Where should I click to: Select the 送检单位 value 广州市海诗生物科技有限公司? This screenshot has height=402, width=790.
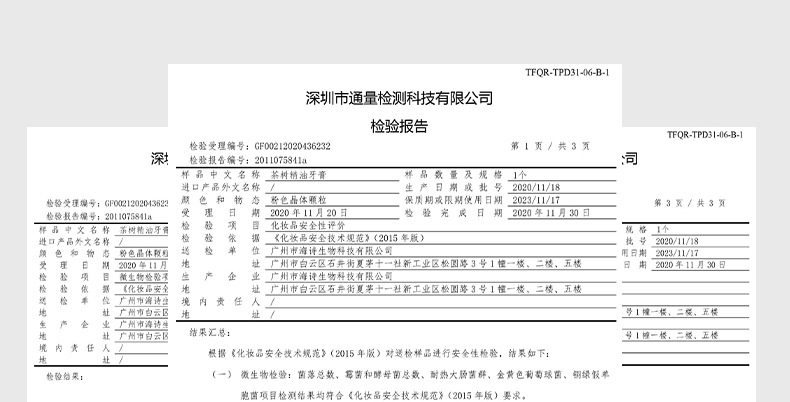pos(332,251)
